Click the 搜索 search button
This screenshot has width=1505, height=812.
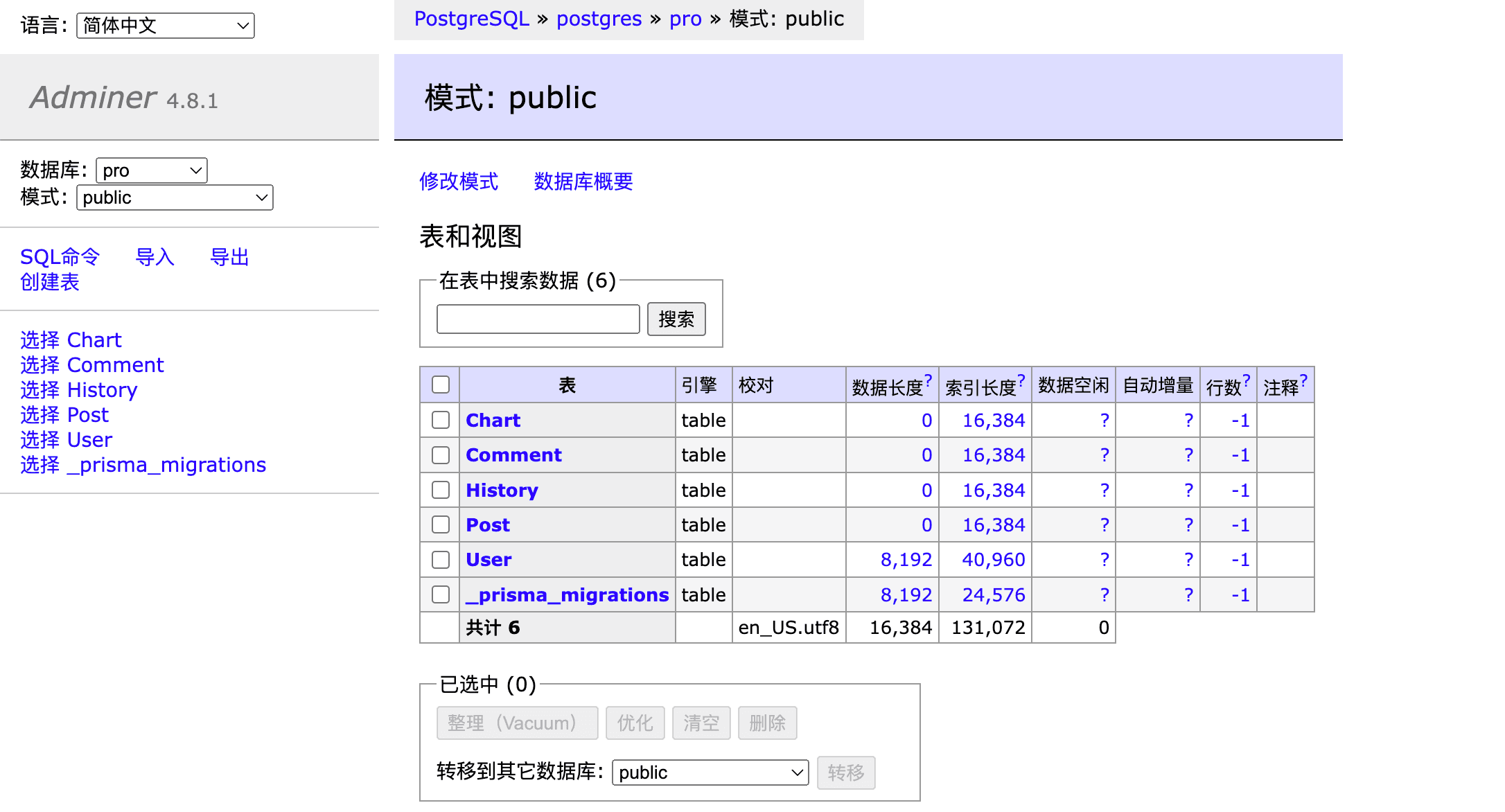(x=676, y=319)
